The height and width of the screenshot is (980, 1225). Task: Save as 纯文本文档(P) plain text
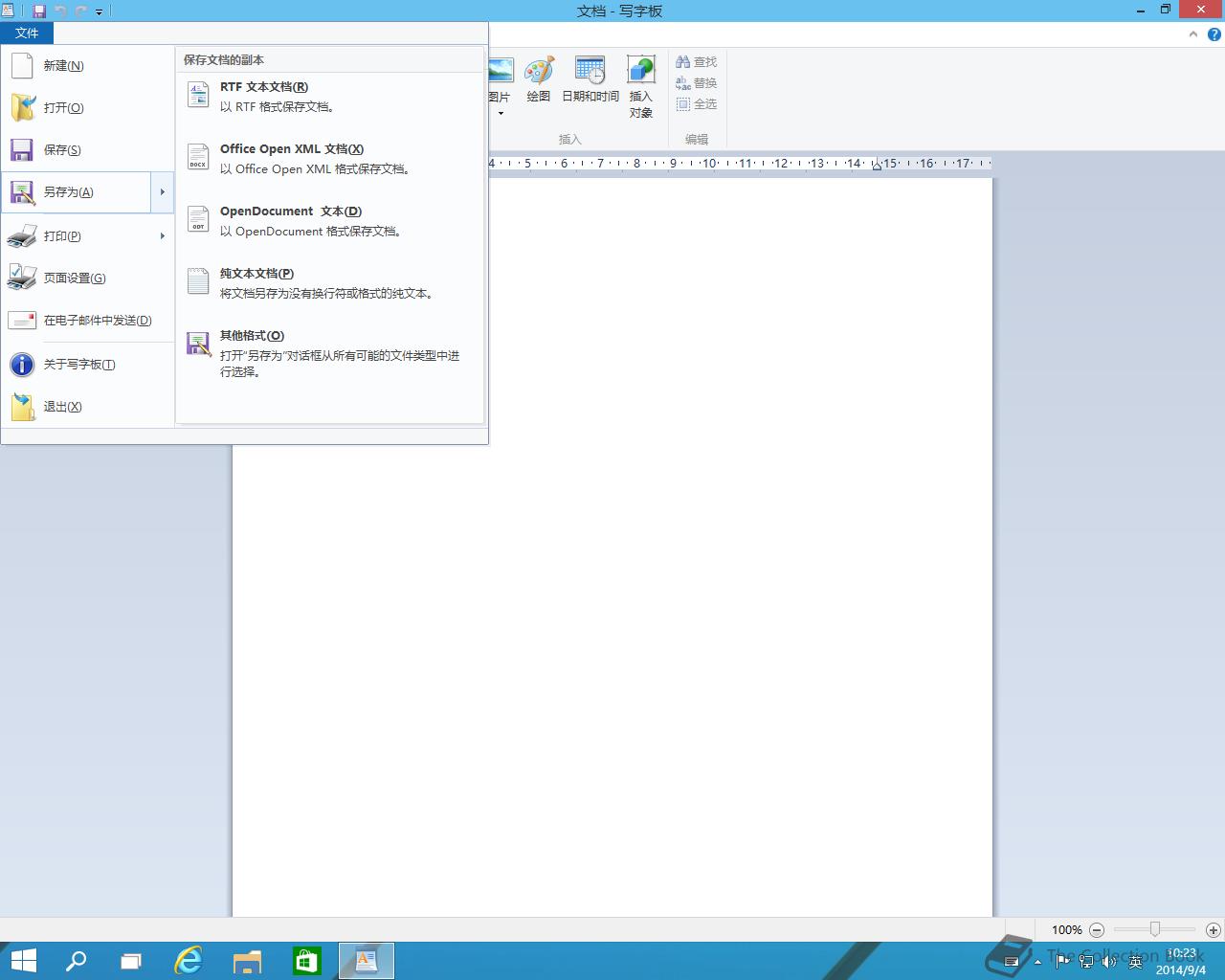tap(330, 283)
